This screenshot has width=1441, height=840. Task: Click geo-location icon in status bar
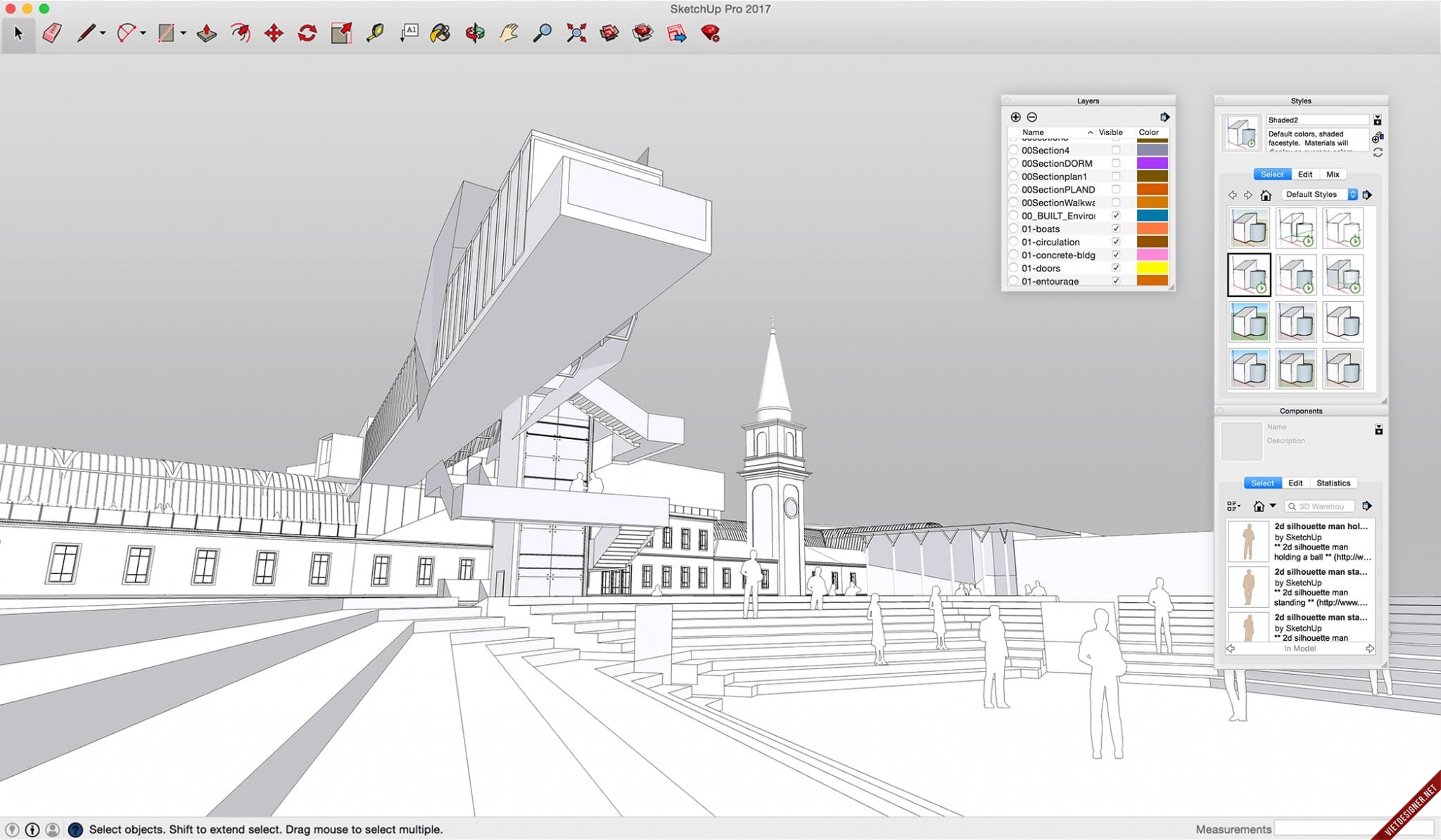coord(12,829)
